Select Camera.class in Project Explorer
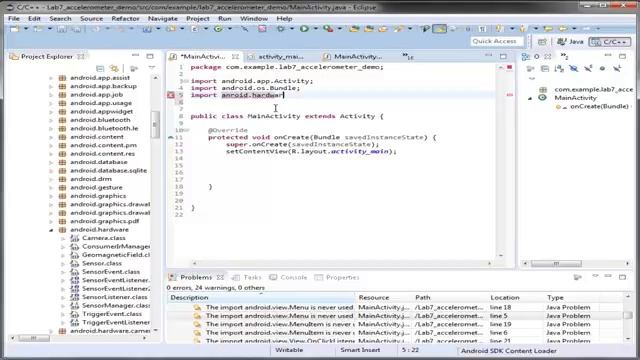640x360 pixels. (x=104, y=238)
